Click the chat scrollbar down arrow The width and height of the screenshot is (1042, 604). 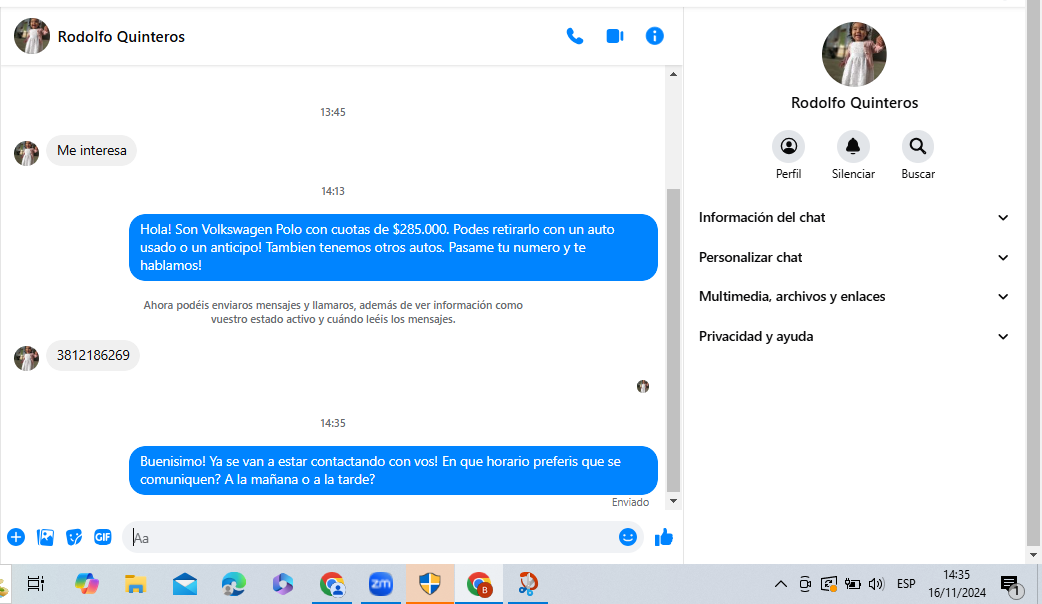[673, 501]
